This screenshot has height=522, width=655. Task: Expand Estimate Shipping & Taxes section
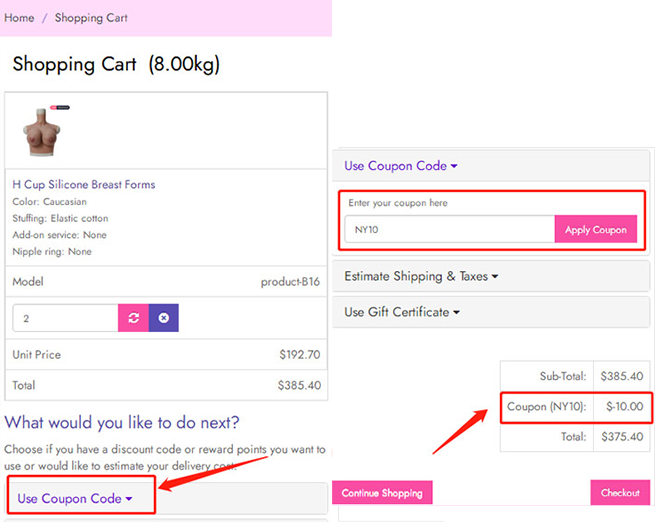(x=421, y=276)
